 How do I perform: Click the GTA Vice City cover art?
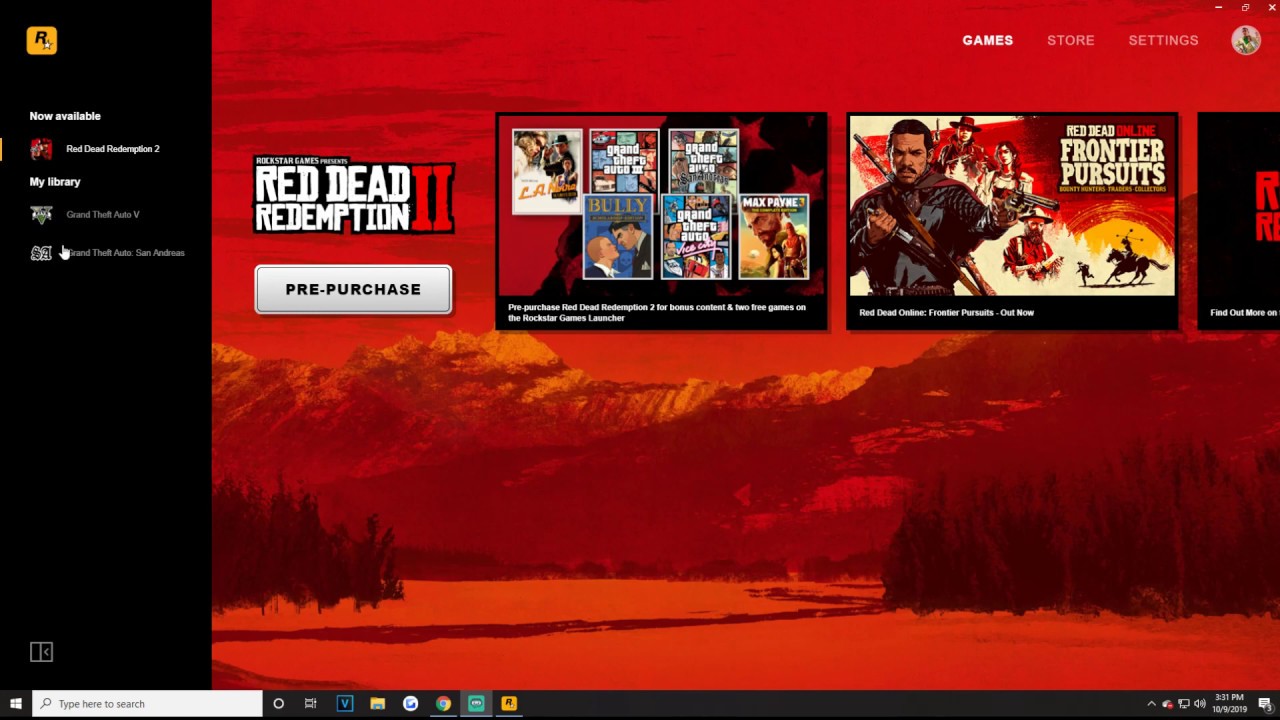coord(695,237)
